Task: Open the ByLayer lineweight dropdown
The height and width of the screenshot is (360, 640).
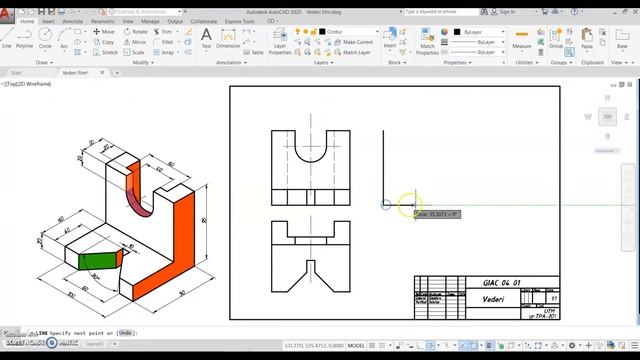Action: [x=502, y=42]
